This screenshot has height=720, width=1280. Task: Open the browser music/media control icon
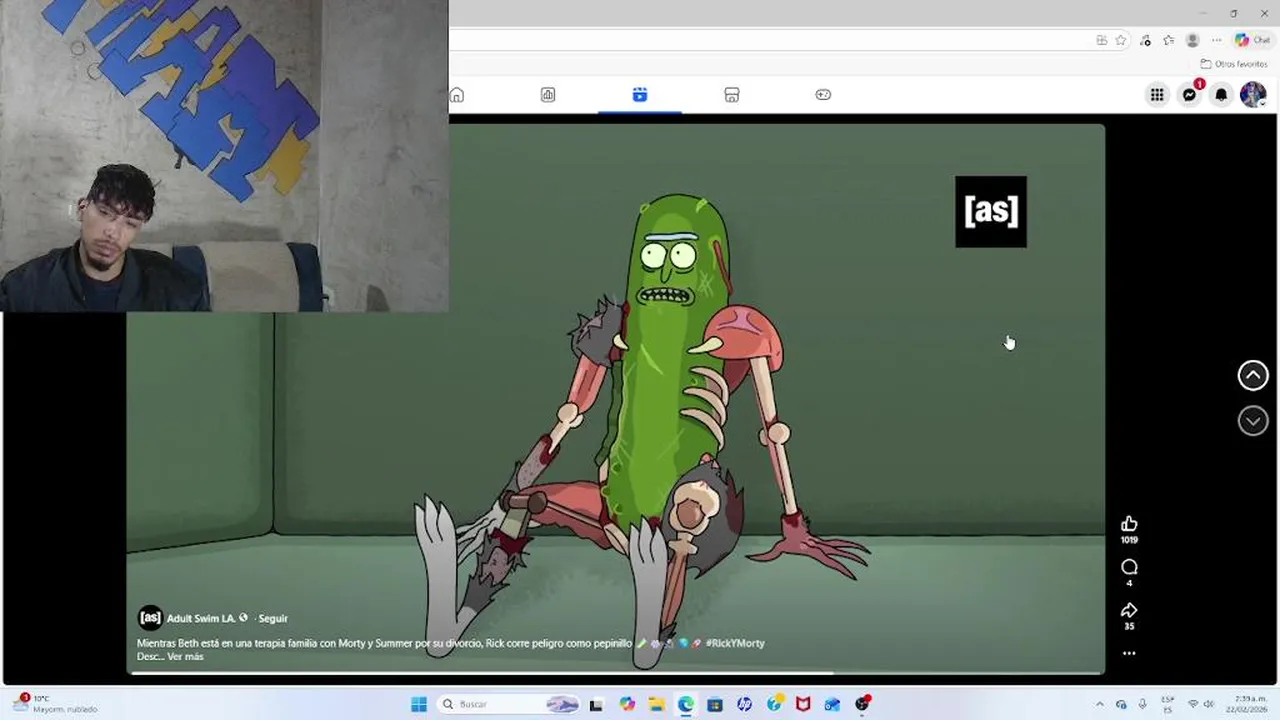pyautogui.click(x=1145, y=40)
